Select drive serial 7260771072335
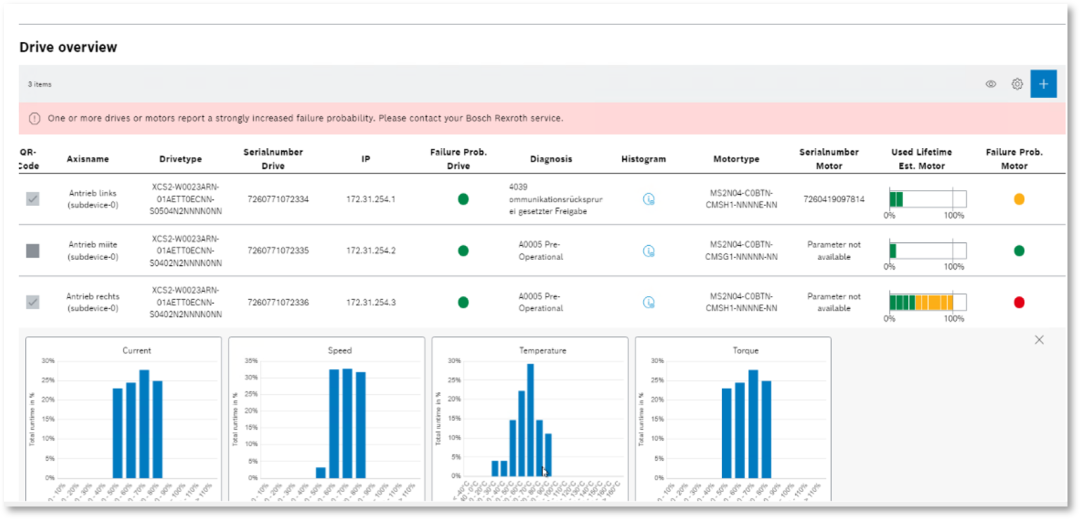The height and width of the screenshot is (519, 1080). [278, 251]
